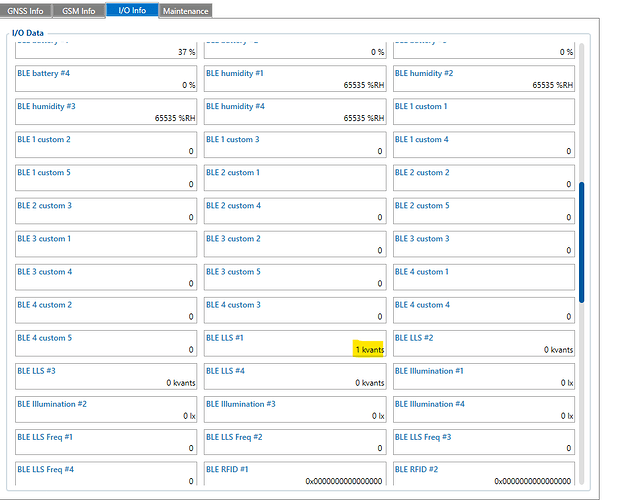Select the BLE humidity #1 value box
Screen dimensions: 627x500
(295, 79)
